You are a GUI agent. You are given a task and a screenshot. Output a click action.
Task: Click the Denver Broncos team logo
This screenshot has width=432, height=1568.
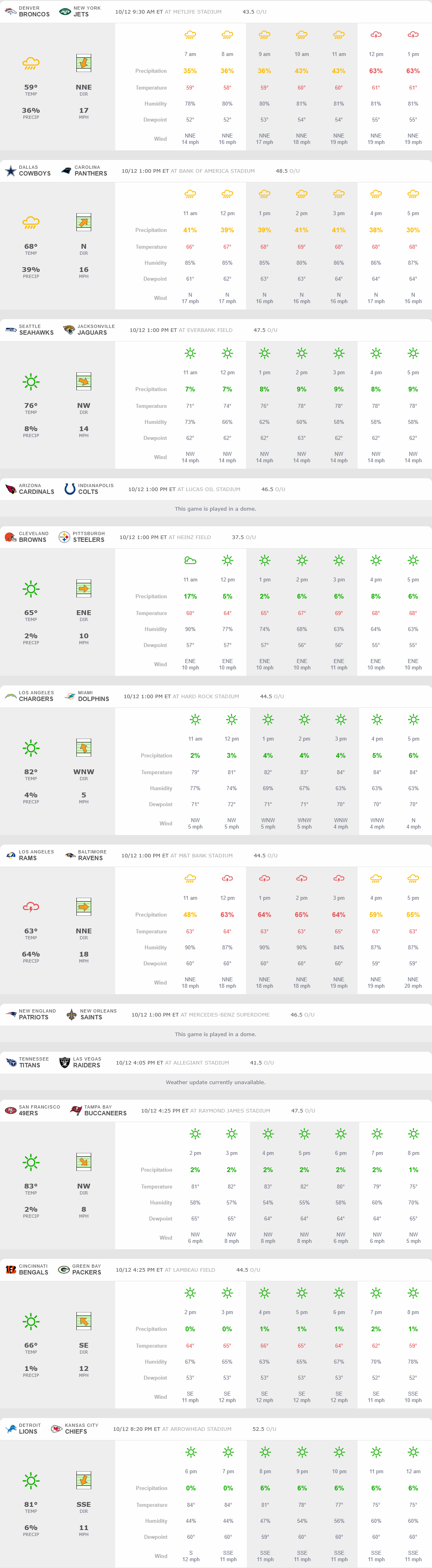click(x=10, y=12)
